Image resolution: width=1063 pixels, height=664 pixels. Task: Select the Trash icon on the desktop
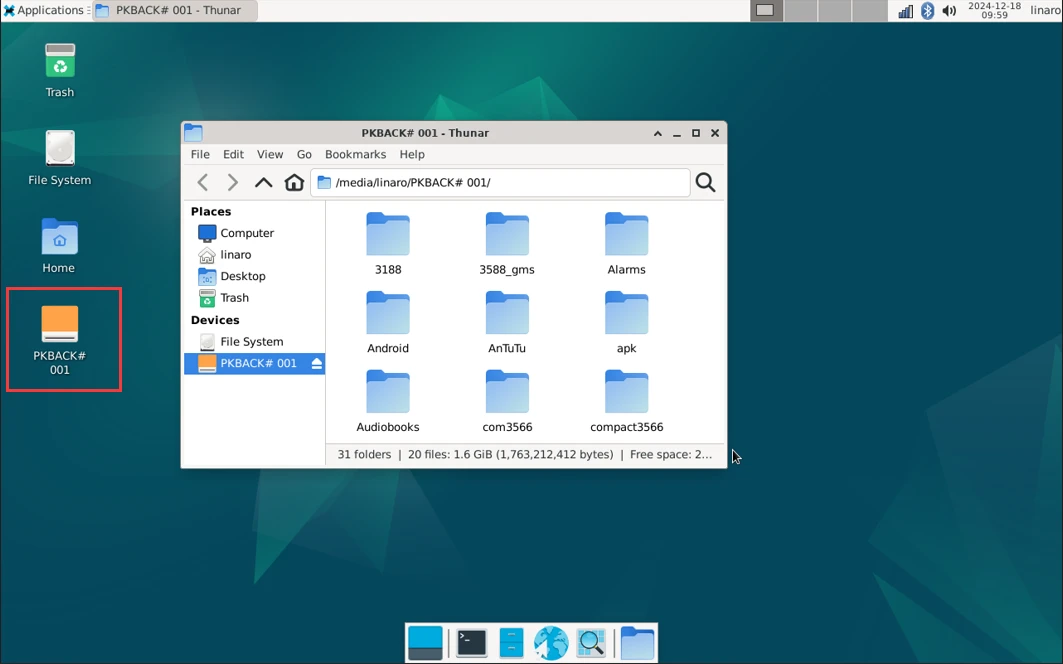point(60,71)
